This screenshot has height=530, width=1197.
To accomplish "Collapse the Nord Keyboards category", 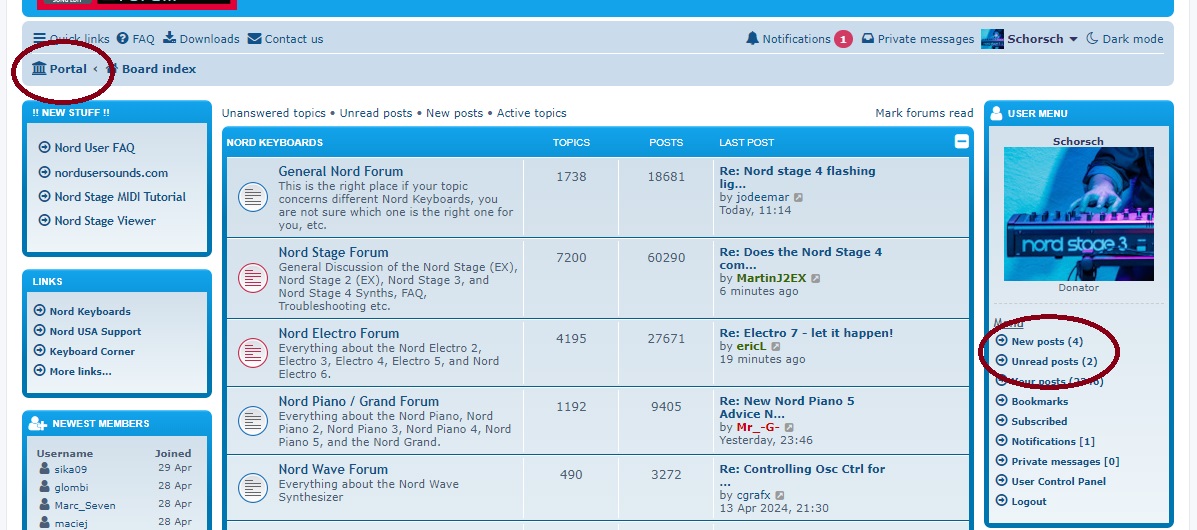I will [962, 141].
